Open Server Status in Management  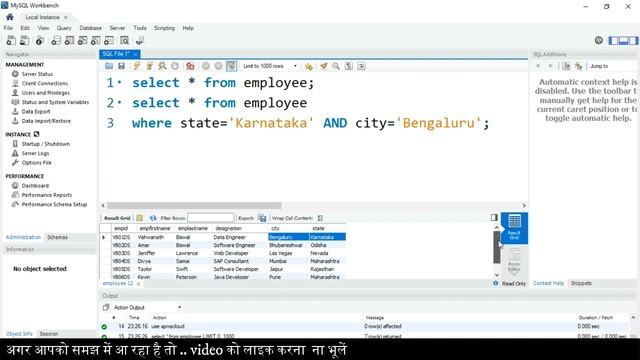pyautogui.click(x=37, y=74)
